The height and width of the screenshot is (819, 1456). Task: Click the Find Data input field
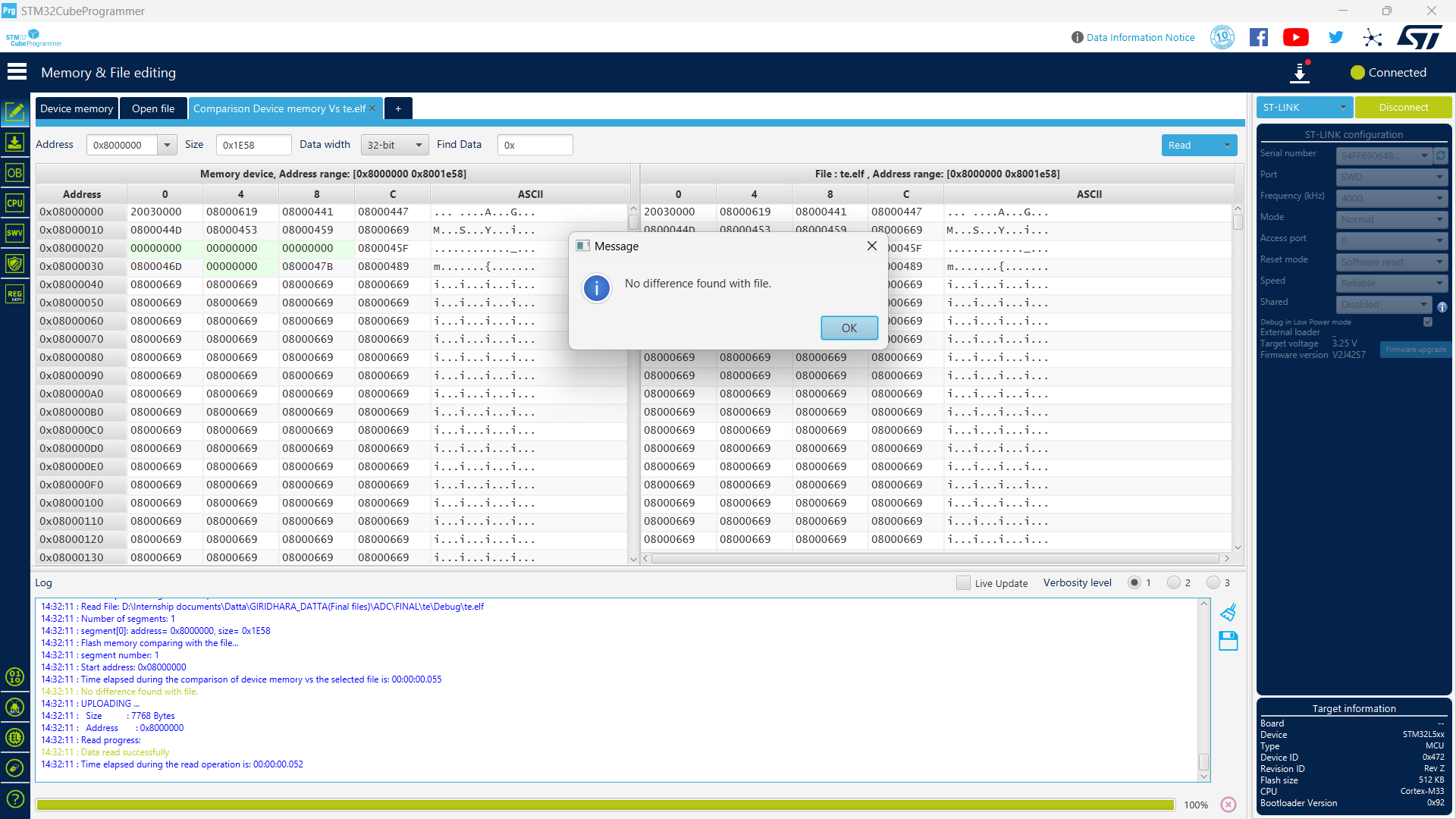tap(535, 145)
